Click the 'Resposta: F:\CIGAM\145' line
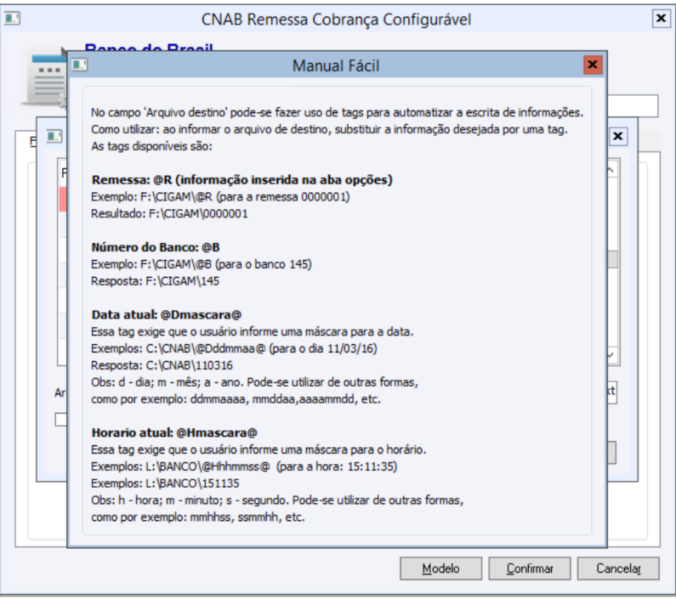Screen dimensions: 676x599 tap(155, 281)
